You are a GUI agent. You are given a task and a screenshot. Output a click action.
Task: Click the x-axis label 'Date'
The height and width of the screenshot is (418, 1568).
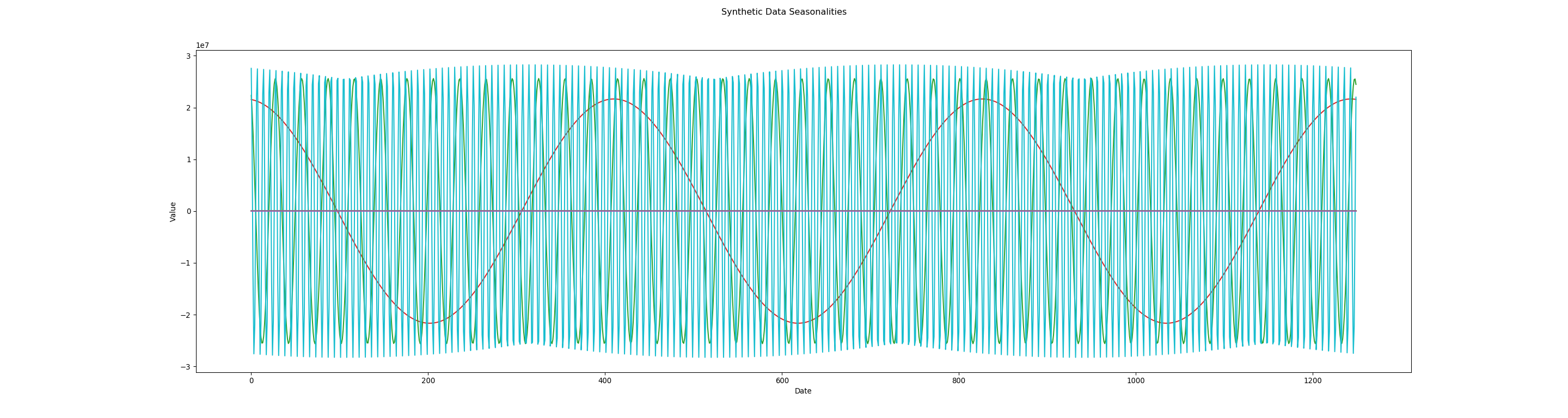pyautogui.click(x=803, y=391)
